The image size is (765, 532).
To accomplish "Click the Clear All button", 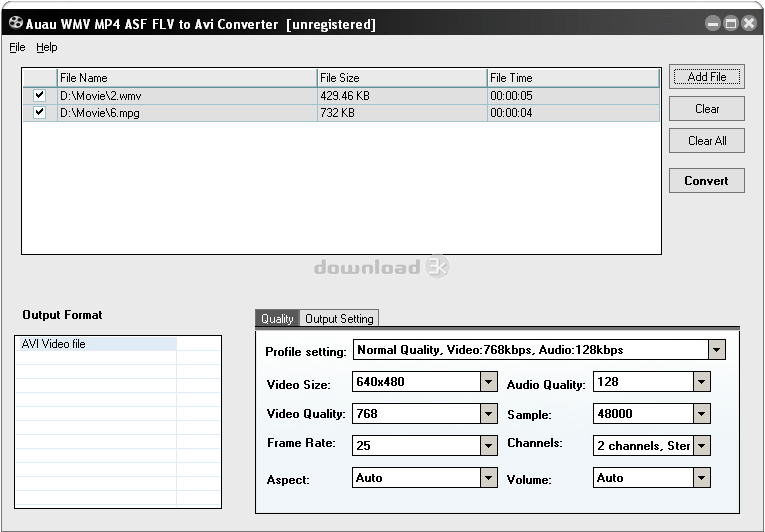I will point(706,141).
